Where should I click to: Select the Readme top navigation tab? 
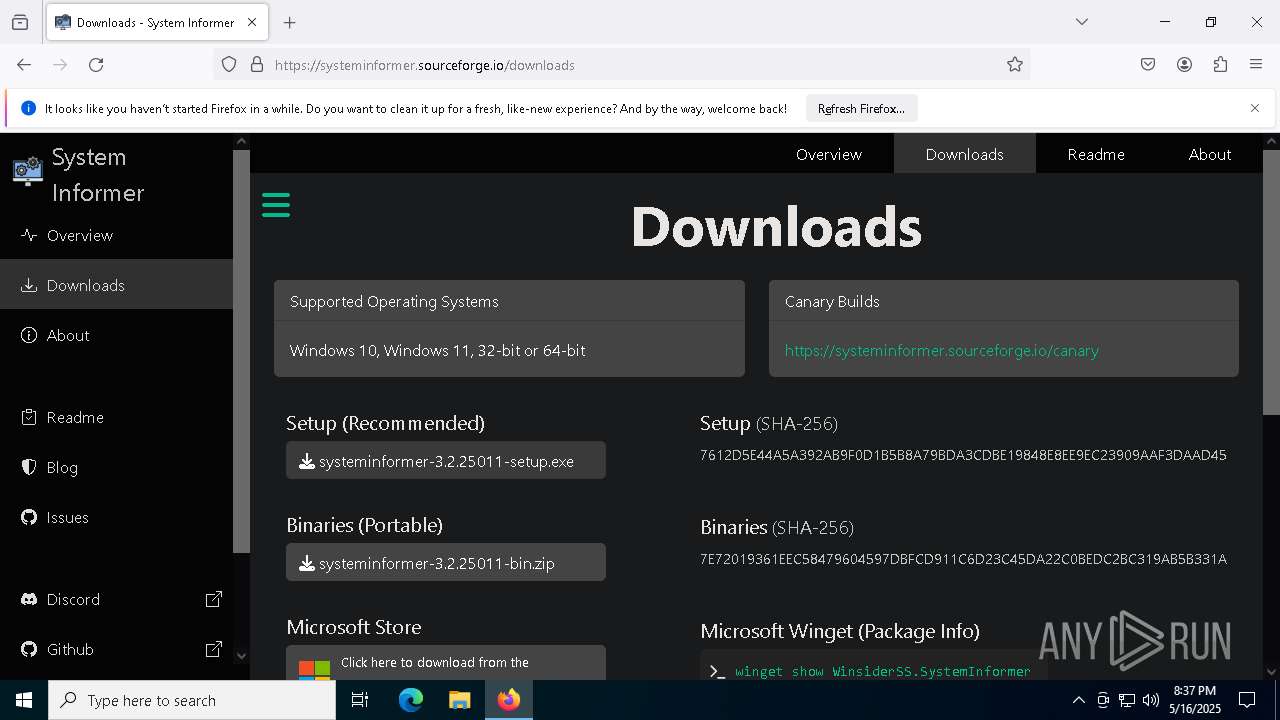[1096, 154]
